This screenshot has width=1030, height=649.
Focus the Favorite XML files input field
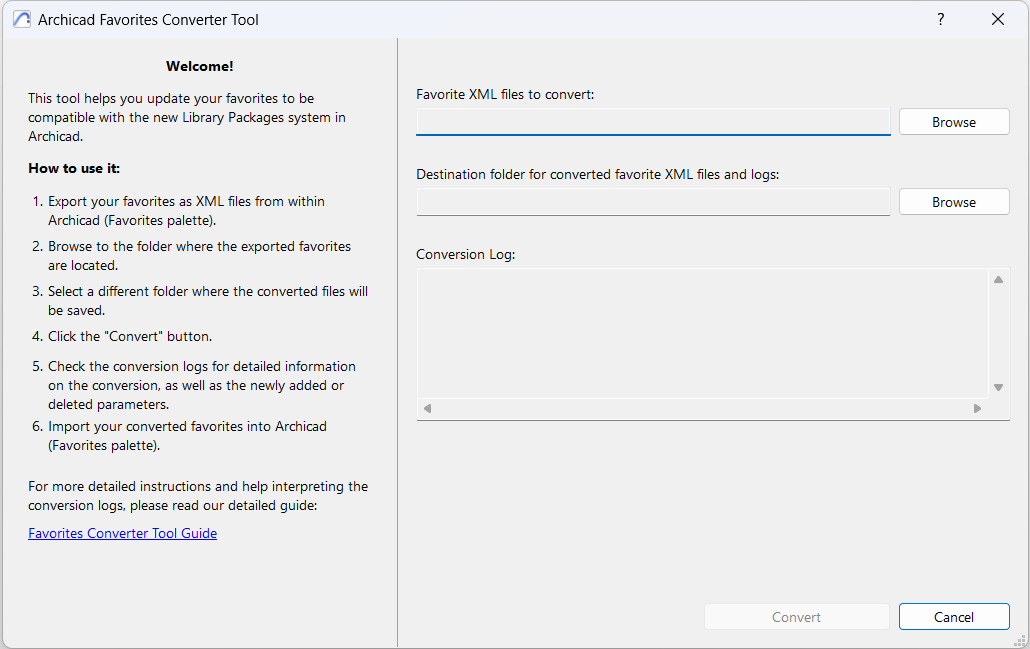[x=653, y=122]
